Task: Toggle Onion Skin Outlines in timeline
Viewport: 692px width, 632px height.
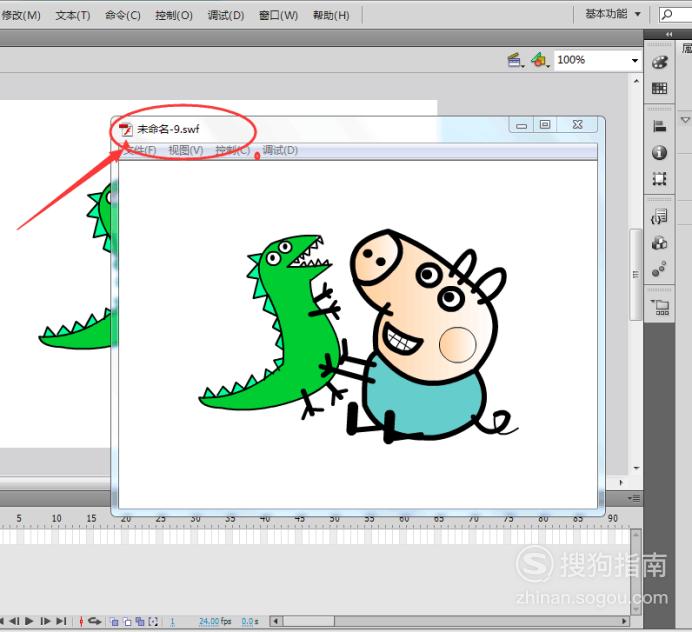Action: 127,622
